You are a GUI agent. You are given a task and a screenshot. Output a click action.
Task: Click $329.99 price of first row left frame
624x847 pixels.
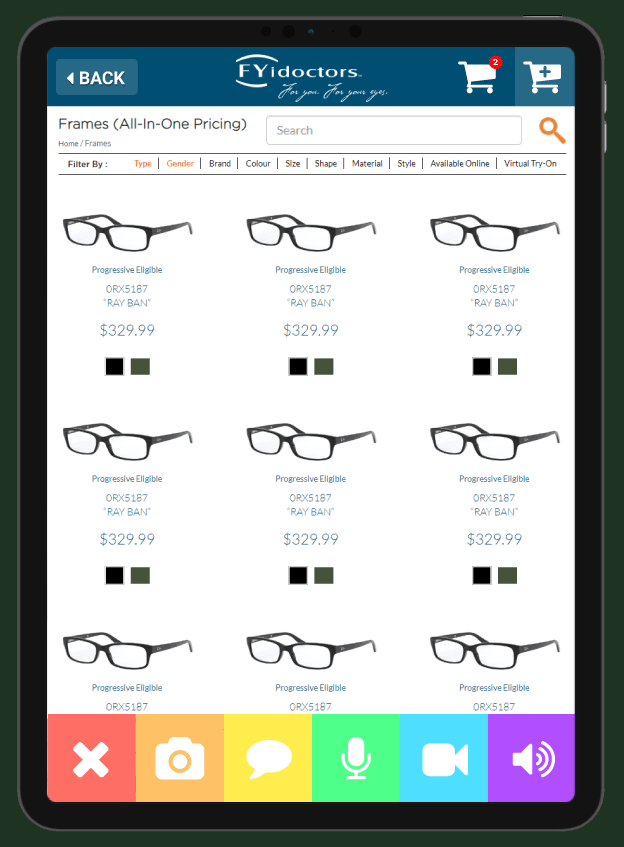[127, 330]
